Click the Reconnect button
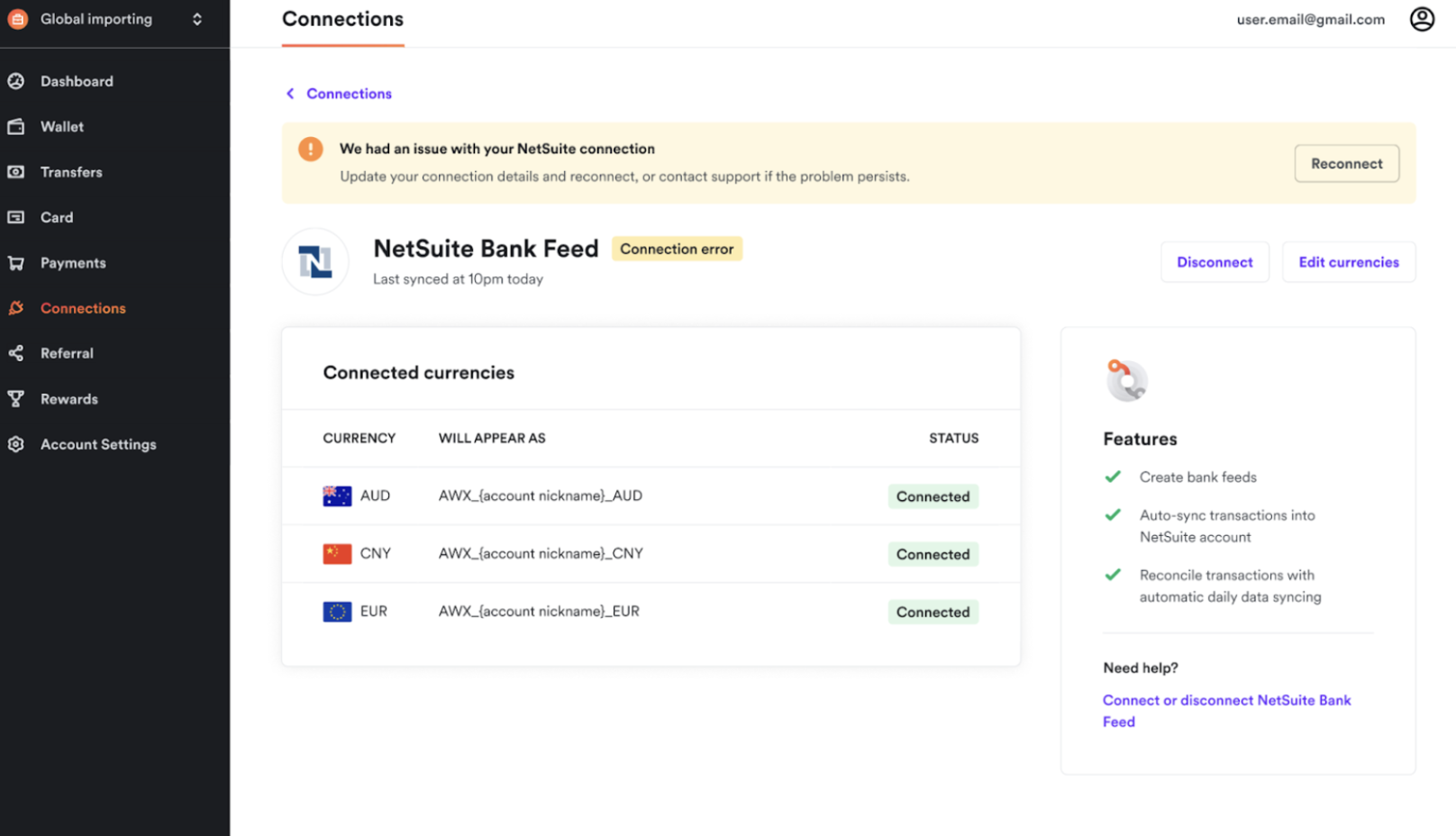1456x836 pixels. [x=1346, y=163]
